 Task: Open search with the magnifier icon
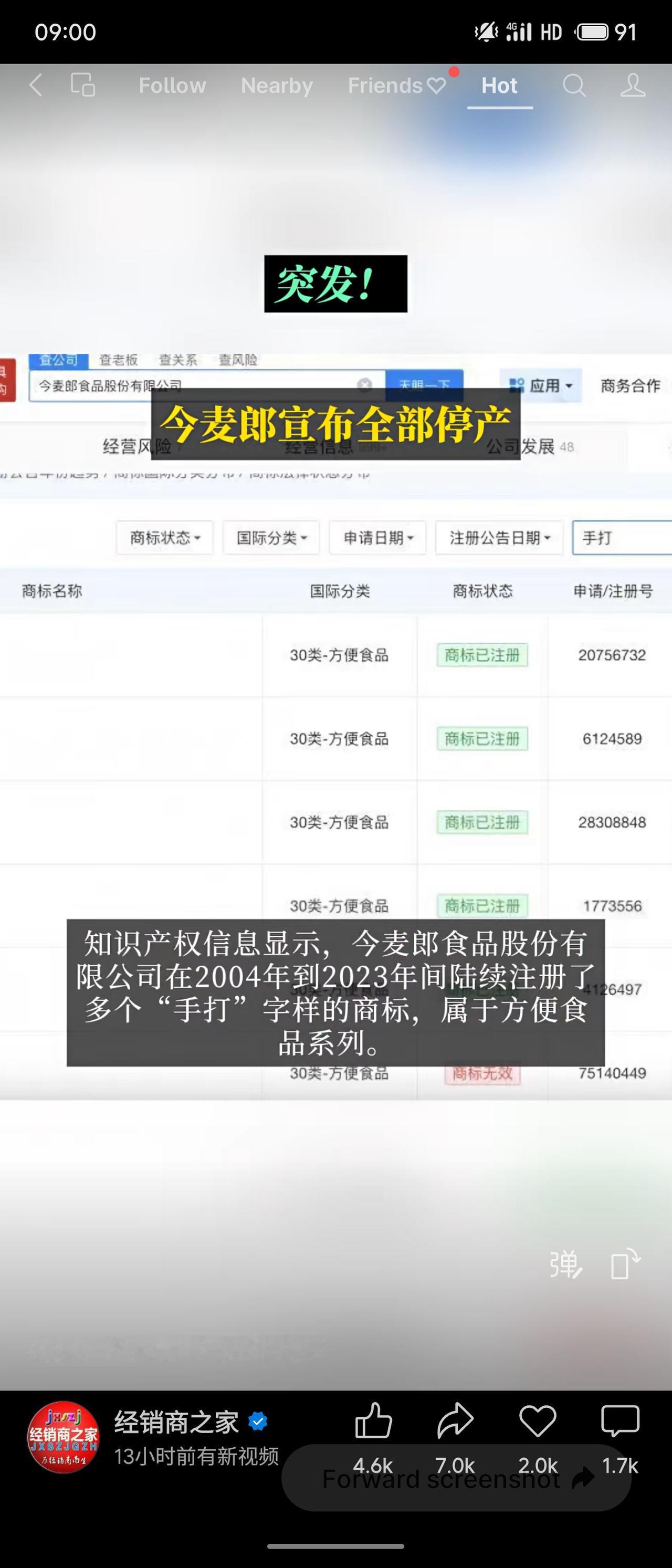[x=574, y=85]
